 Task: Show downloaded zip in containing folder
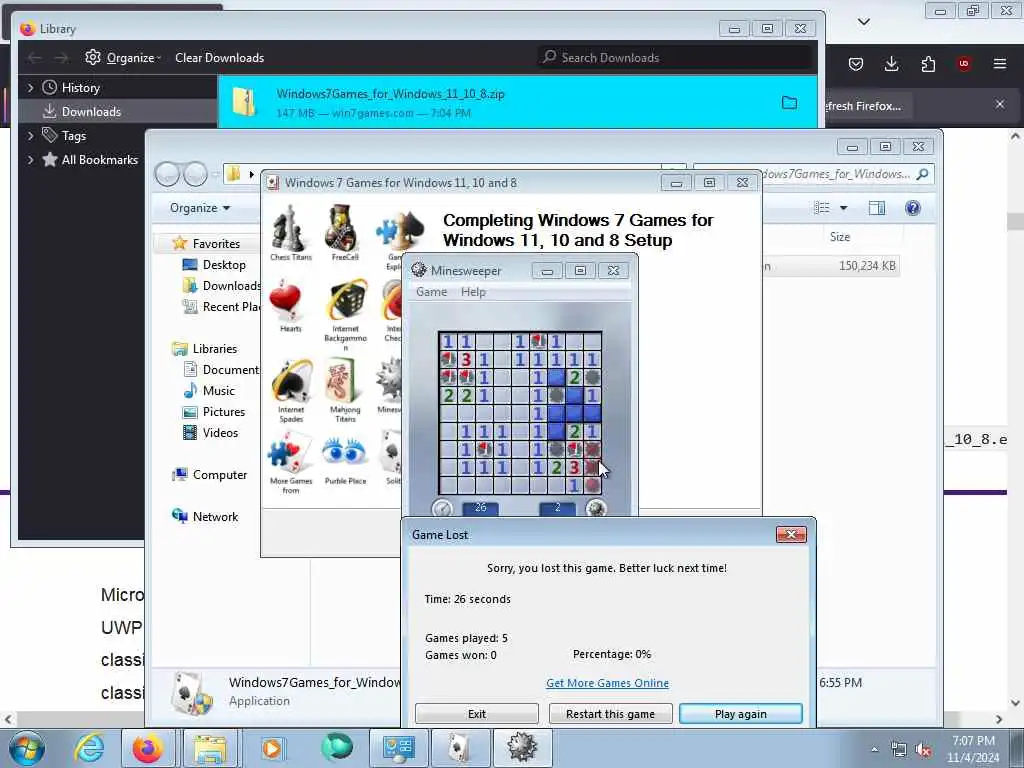(x=790, y=103)
